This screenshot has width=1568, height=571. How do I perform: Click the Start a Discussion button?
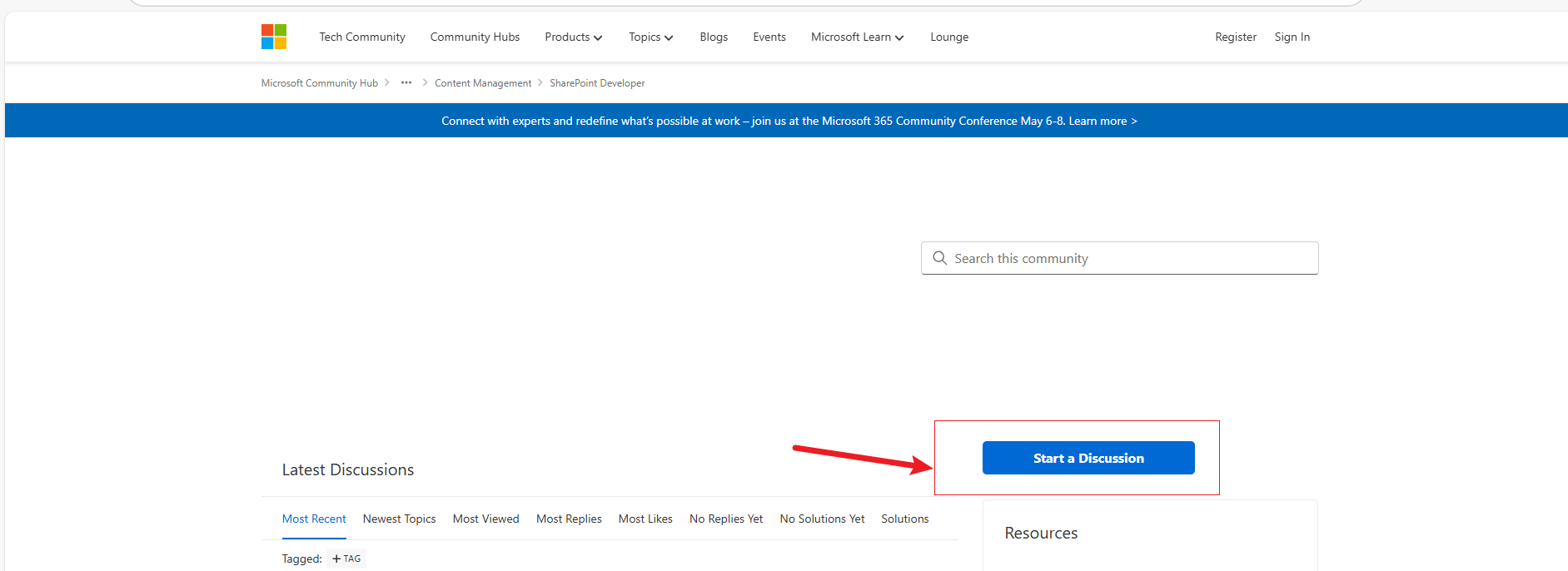click(1088, 458)
